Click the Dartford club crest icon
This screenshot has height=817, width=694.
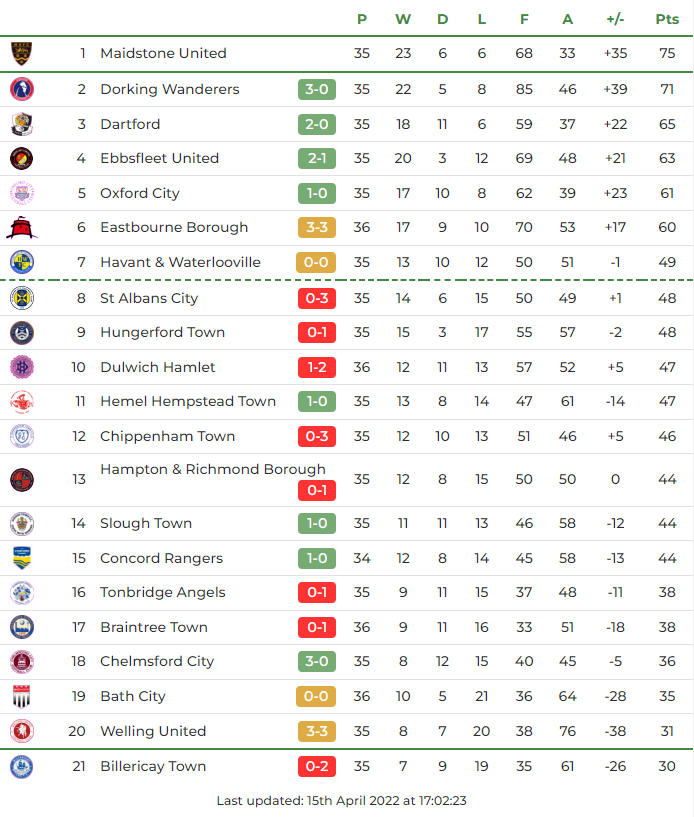point(21,124)
